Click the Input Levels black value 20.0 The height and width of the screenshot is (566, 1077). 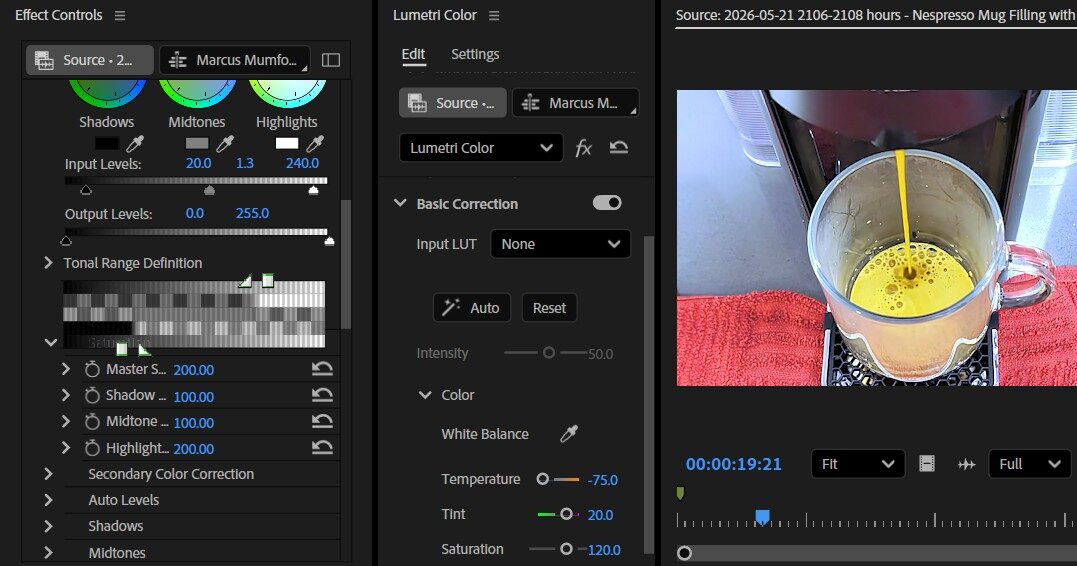click(199, 163)
